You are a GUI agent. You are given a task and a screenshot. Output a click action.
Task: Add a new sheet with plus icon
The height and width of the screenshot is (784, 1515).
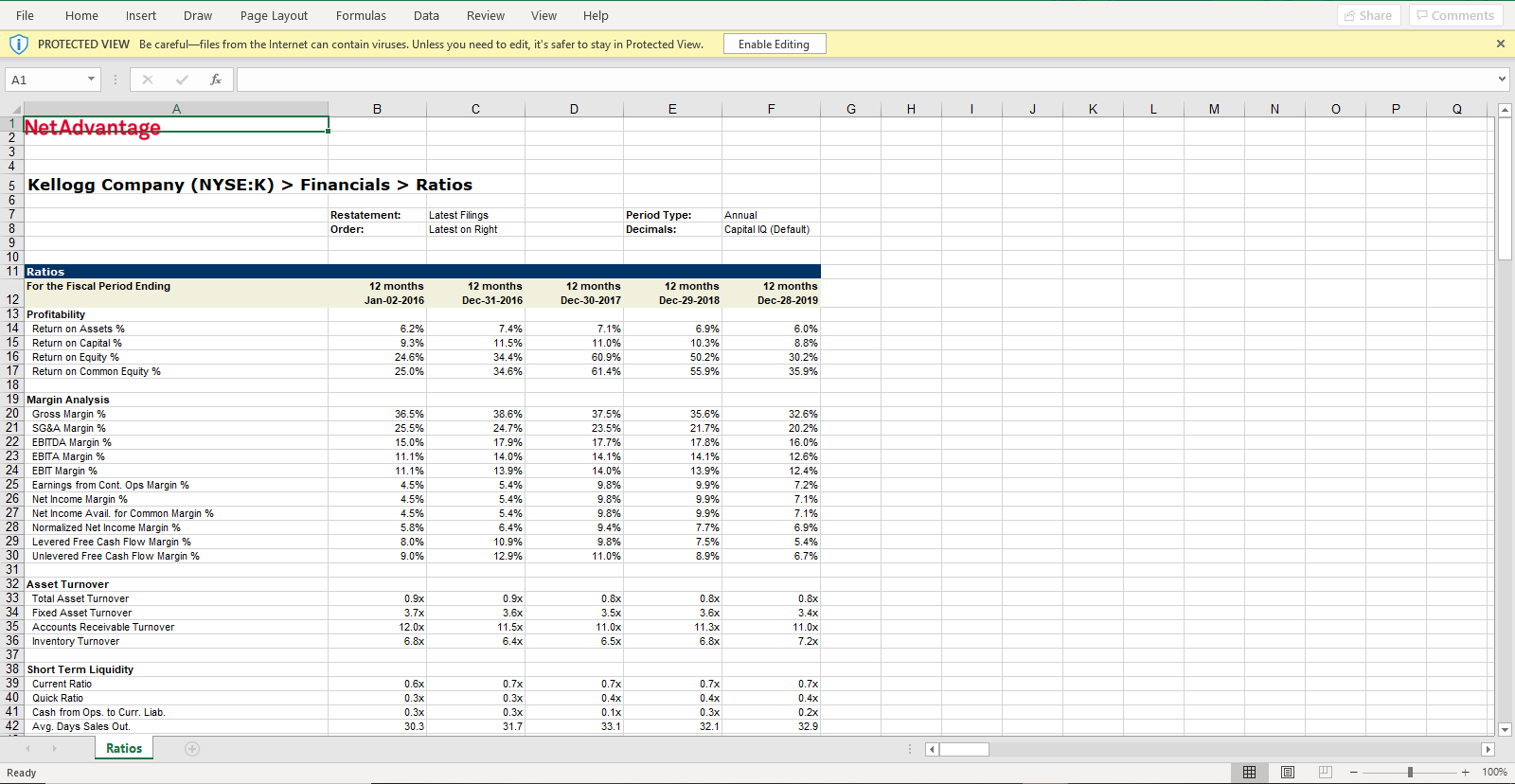(x=192, y=749)
